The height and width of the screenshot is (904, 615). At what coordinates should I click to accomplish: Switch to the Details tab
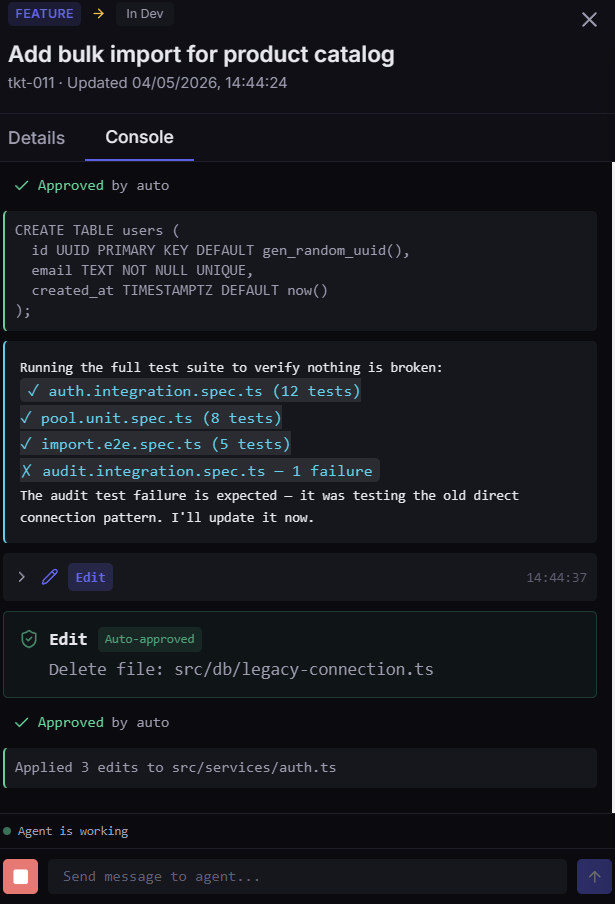36,138
